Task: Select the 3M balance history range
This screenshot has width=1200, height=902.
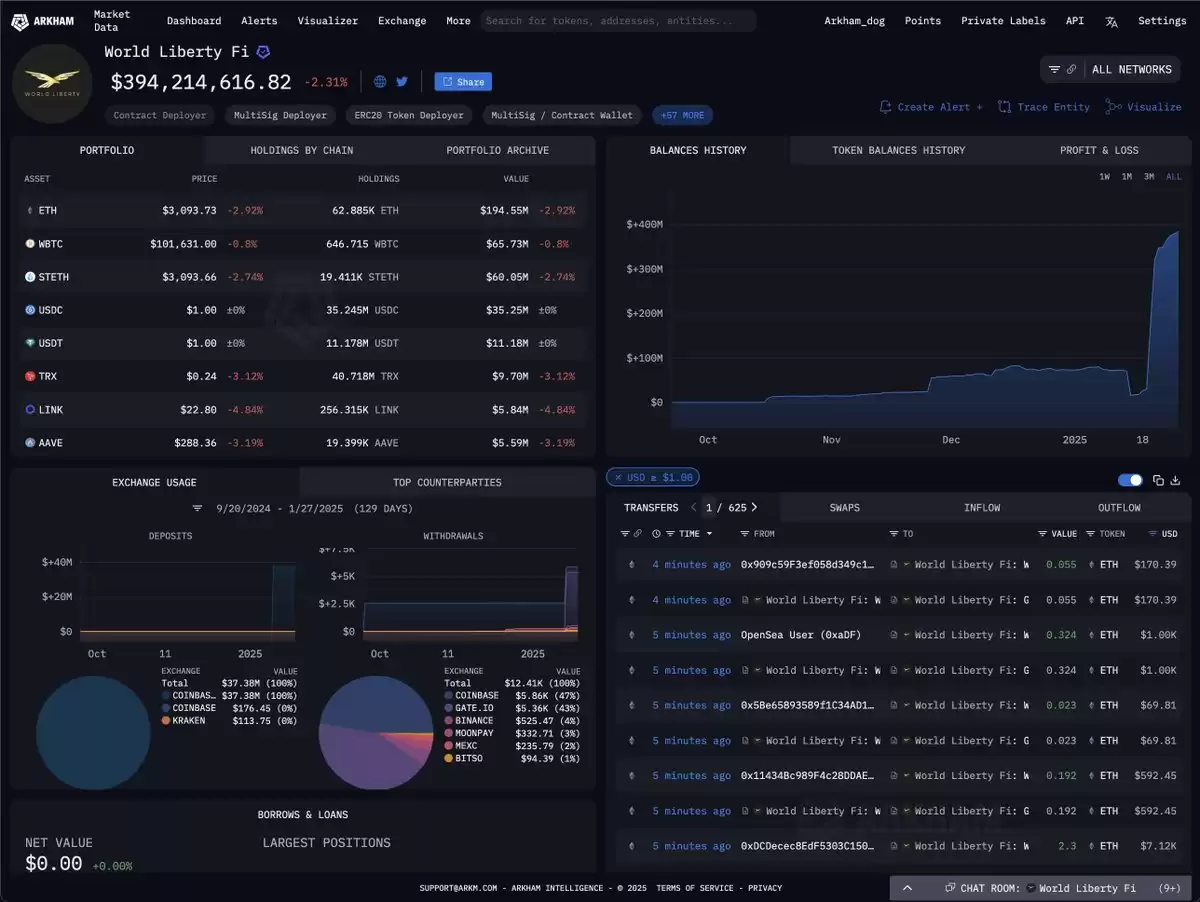Action: pos(1149,177)
